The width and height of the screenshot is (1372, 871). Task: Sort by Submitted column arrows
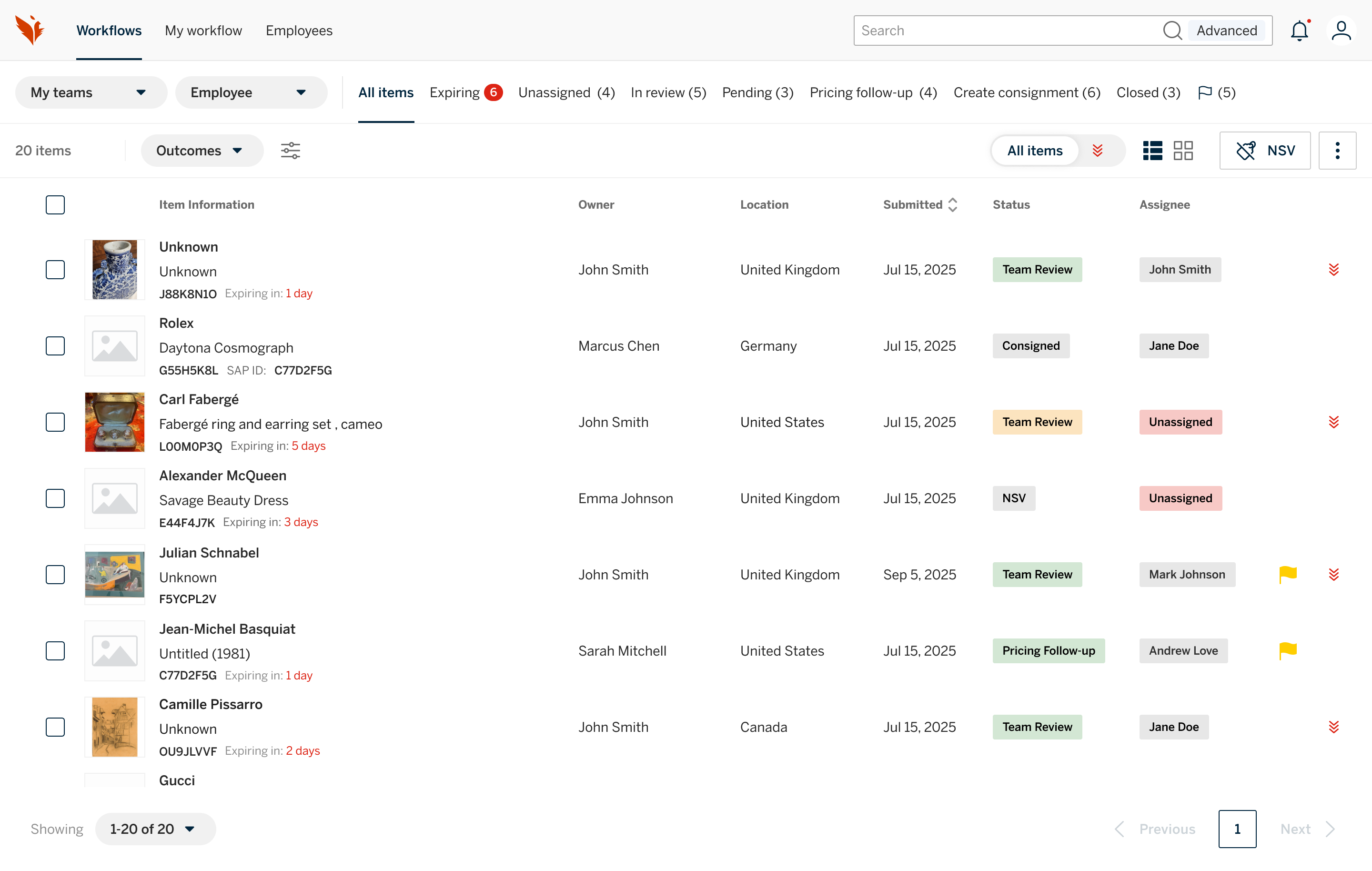coord(953,204)
